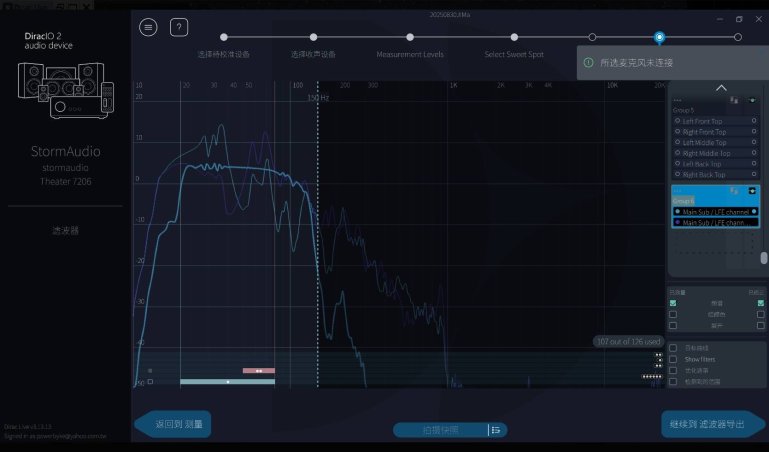
Task: Click the circle marker beside Right Back Top
Action: [677, 175]
